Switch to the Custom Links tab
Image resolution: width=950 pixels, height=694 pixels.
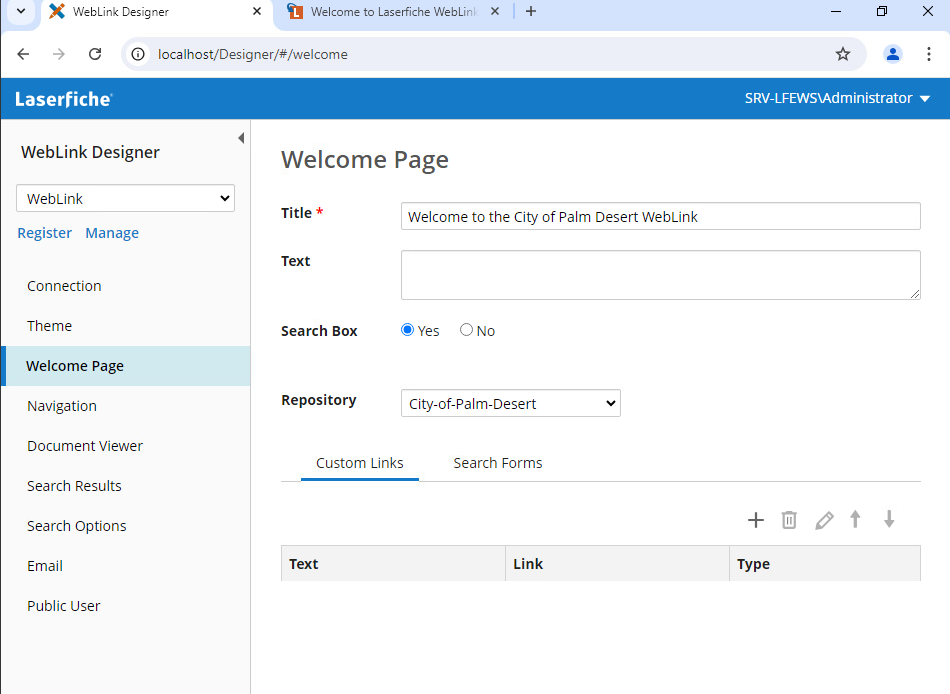[x=359, y=463]
